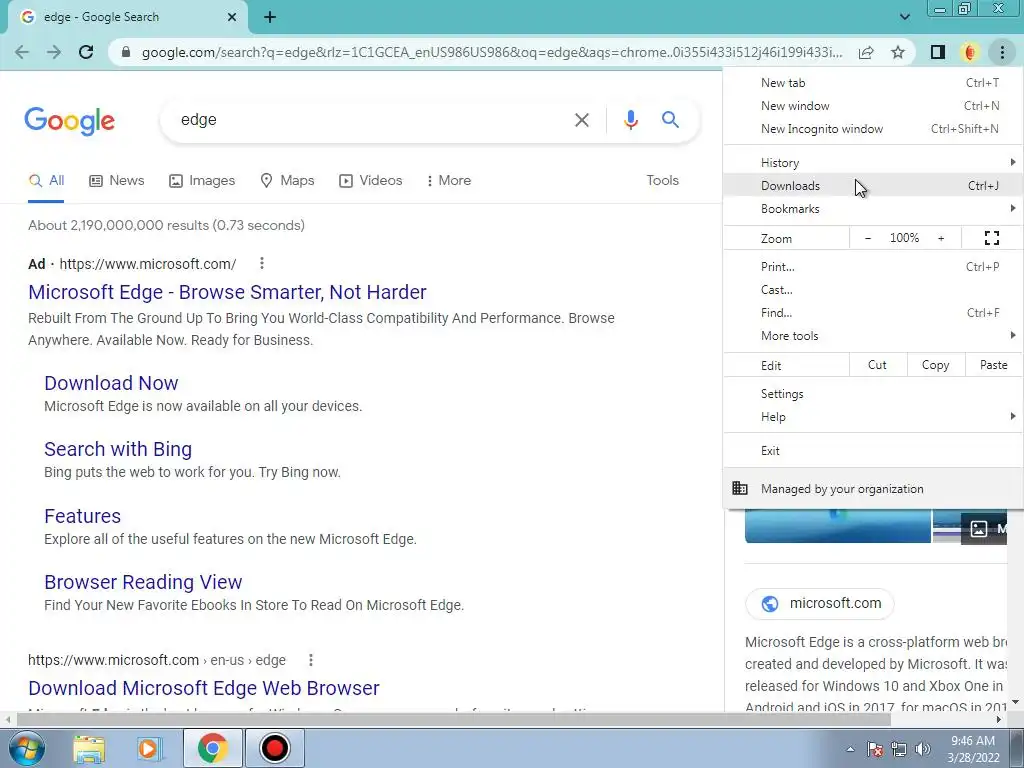This screenshot has width=1024, height=768.
Task: Choose Exit from the menu
Action: (873, 451)
